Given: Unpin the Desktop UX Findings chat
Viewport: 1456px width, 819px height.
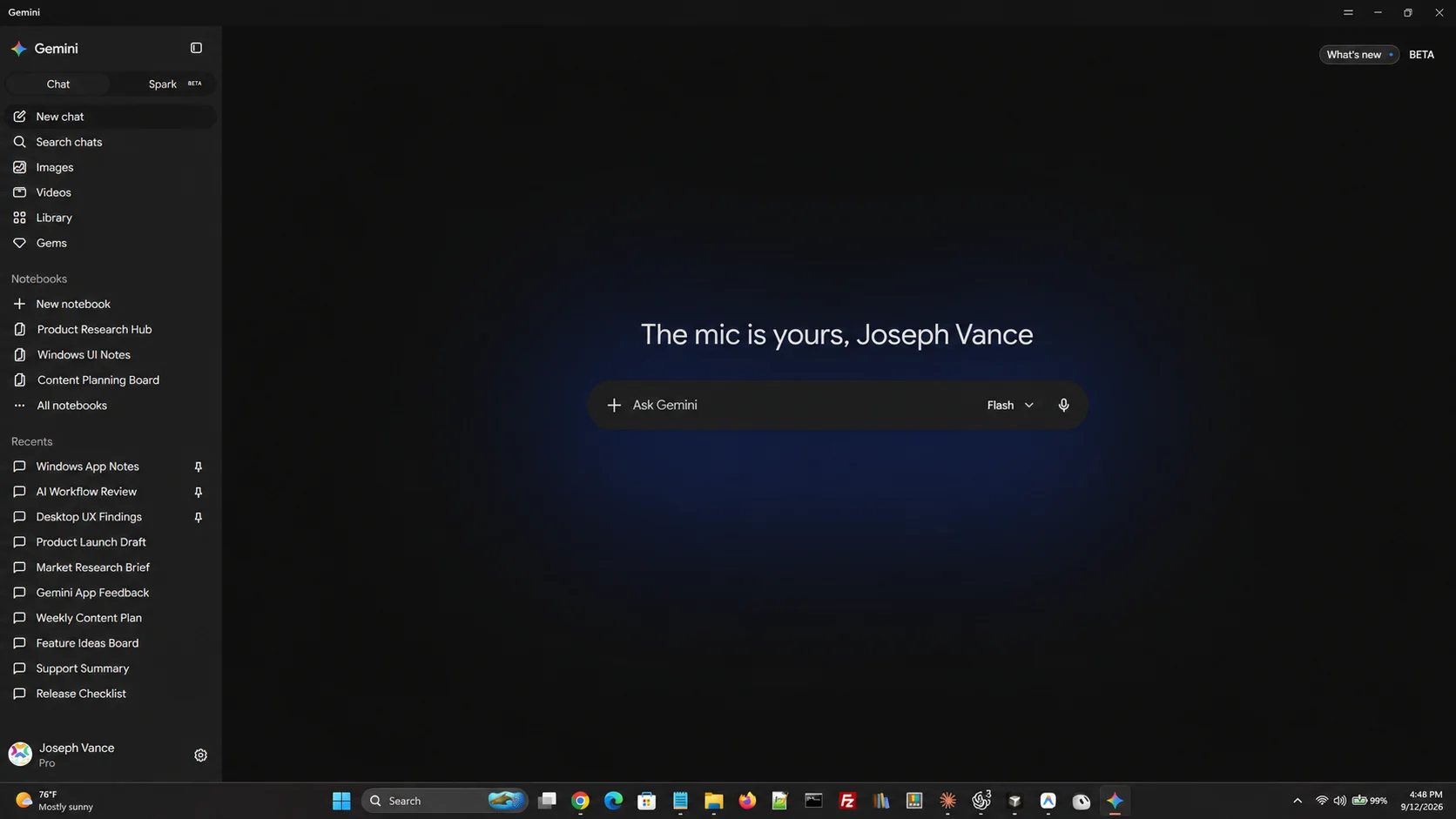Looking at the screenshot, I should (x=199, y=517).
